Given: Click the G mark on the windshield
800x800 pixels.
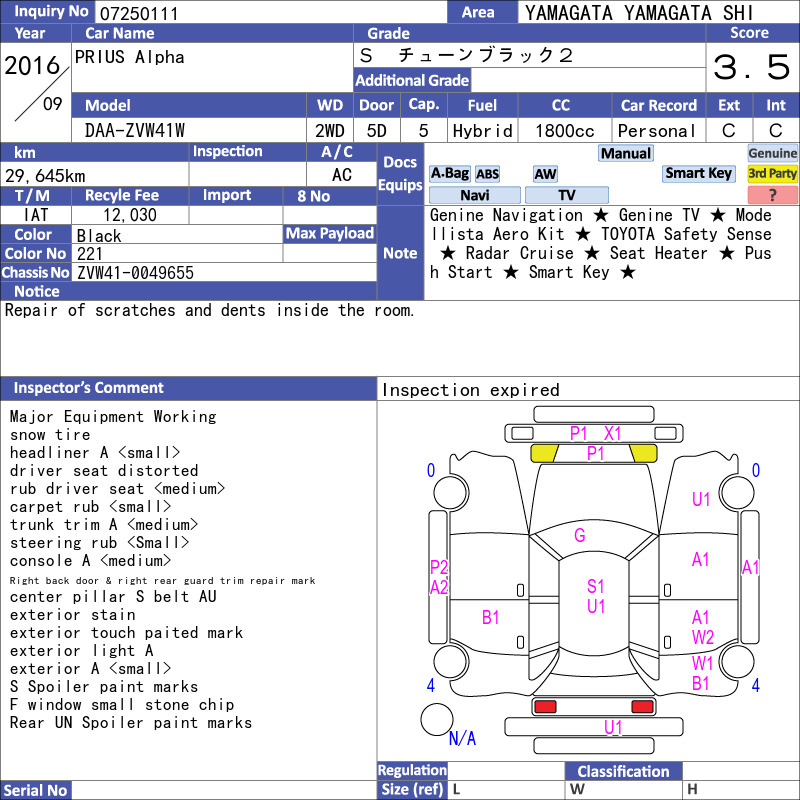Looking at the screenshot, I should point(580,535).
